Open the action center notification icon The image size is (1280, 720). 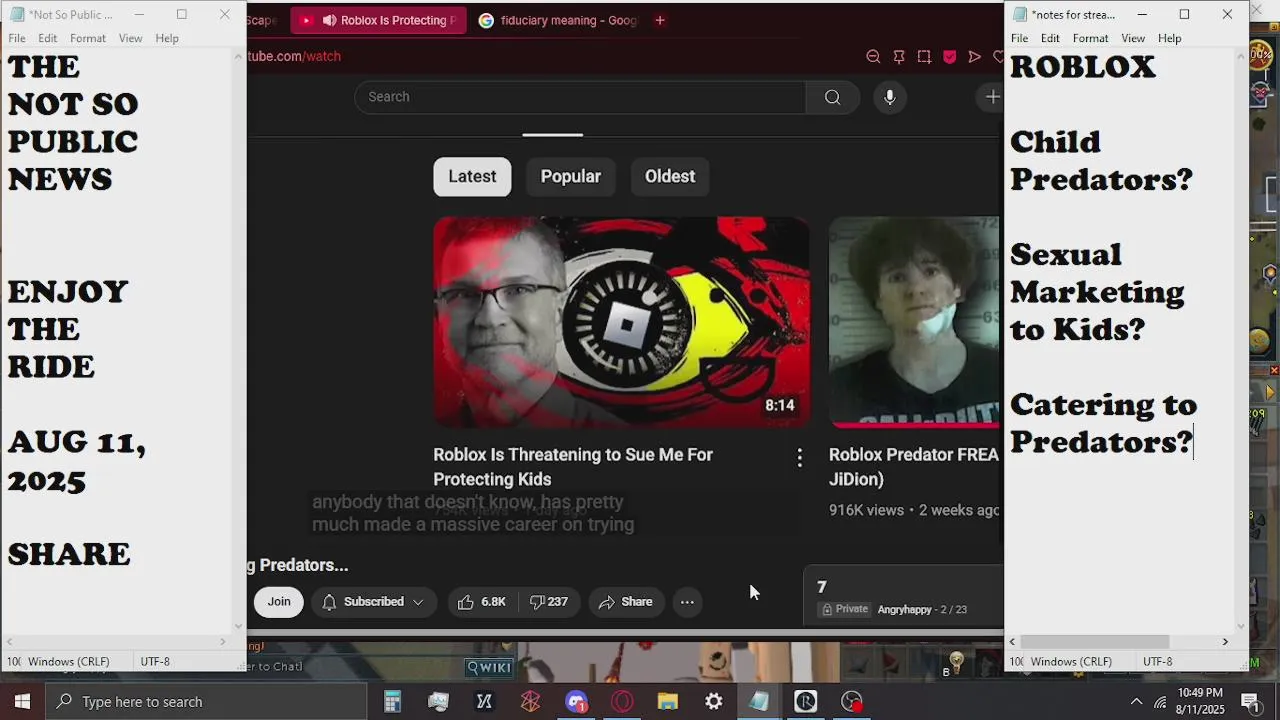tap(1250, 702)
